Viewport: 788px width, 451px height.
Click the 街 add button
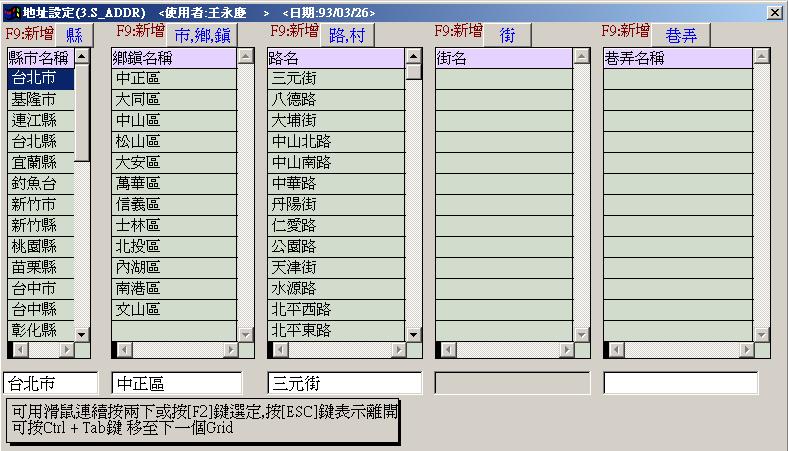[x=507, y=35]
